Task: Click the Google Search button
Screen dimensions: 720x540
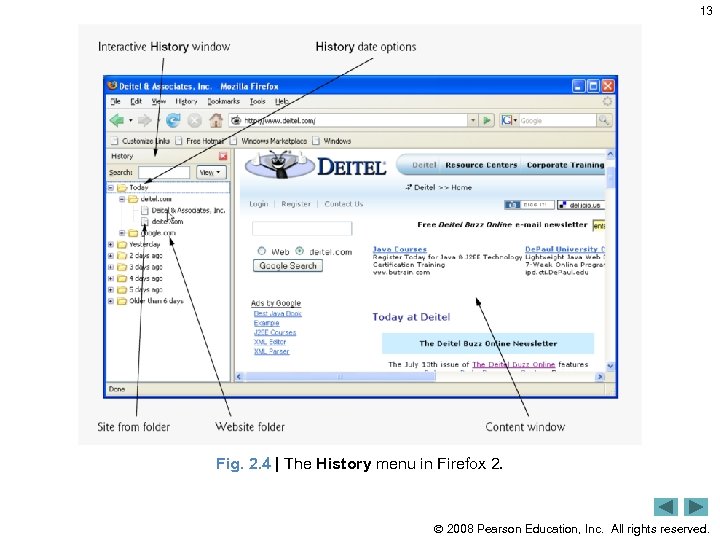Action: 288,266
